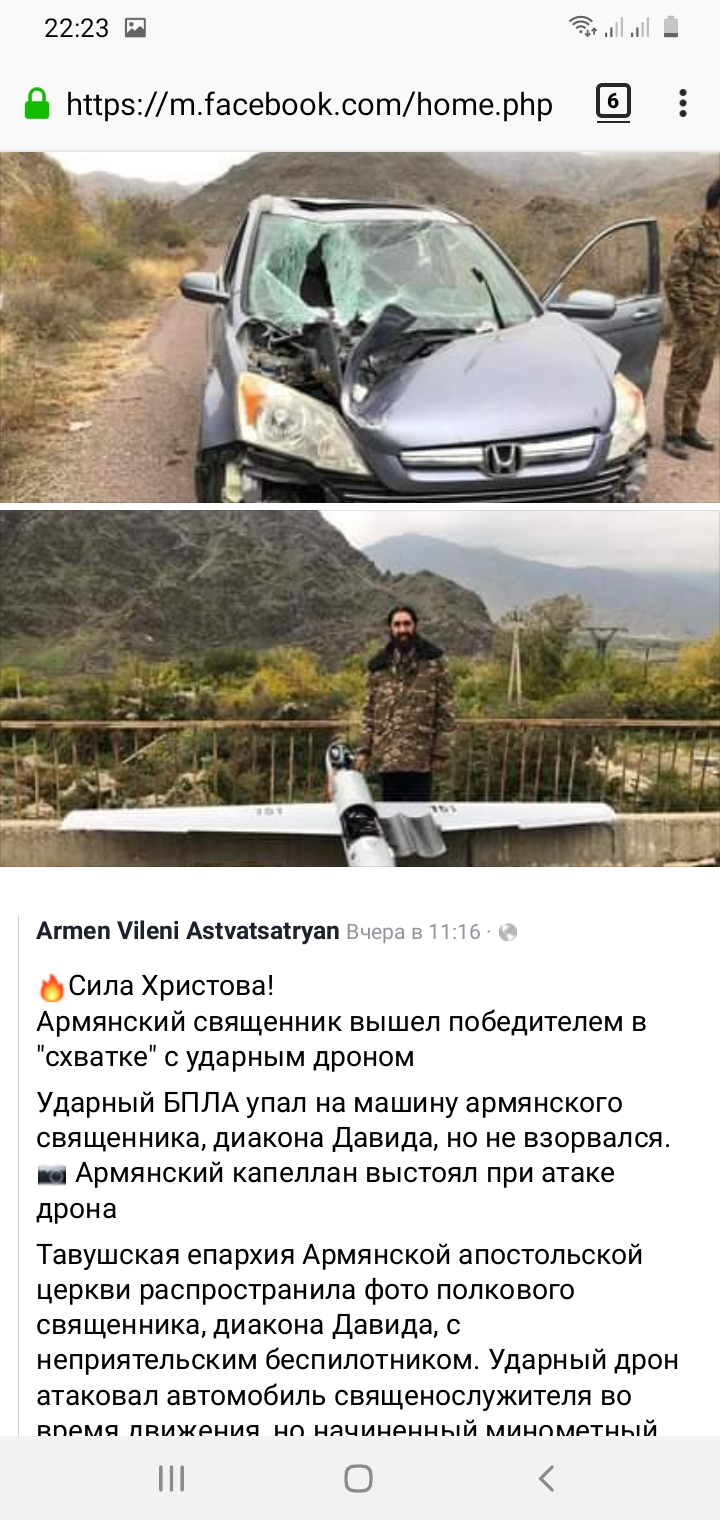Open the browser three-dot menu
Screen dimensions: 720x1520
(x=683, y=103)
